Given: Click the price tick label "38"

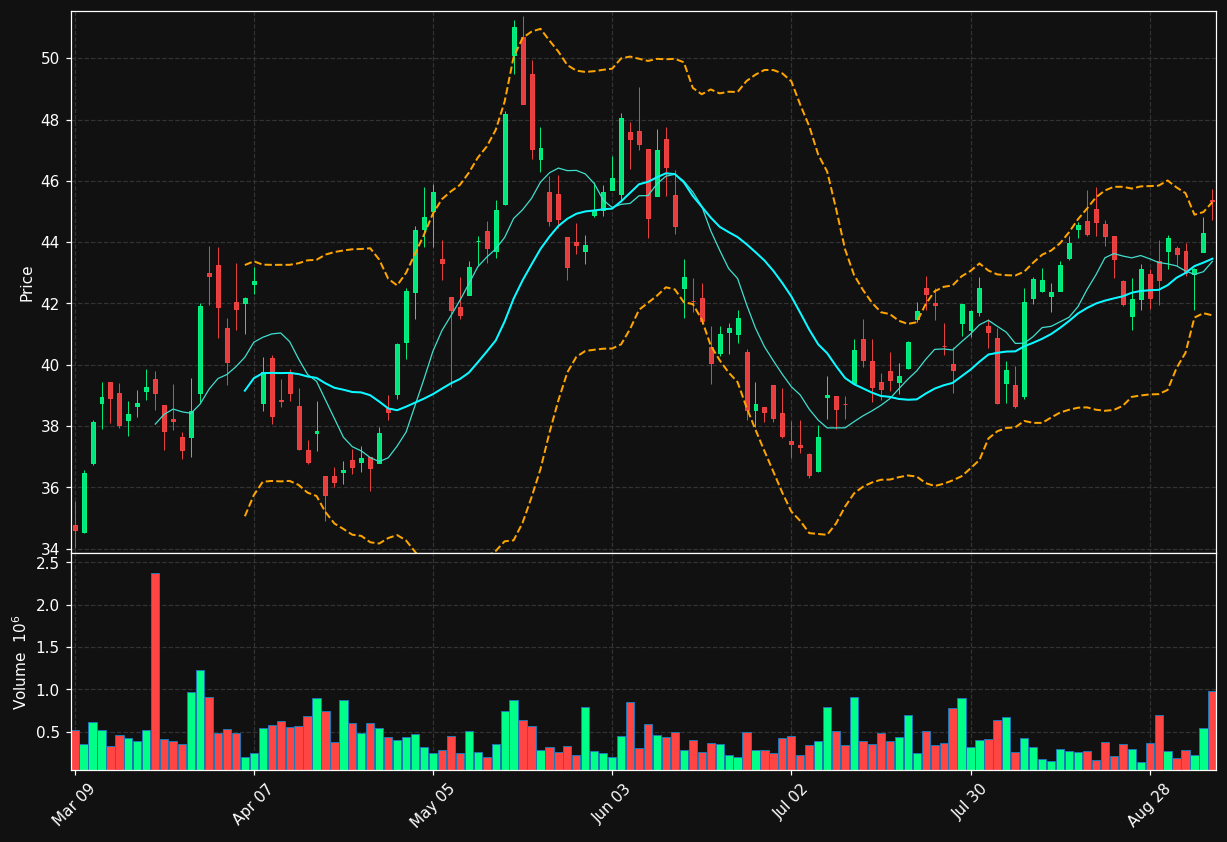Looking at the screenshot, I should pyautogui.click(x=52, y=427).
